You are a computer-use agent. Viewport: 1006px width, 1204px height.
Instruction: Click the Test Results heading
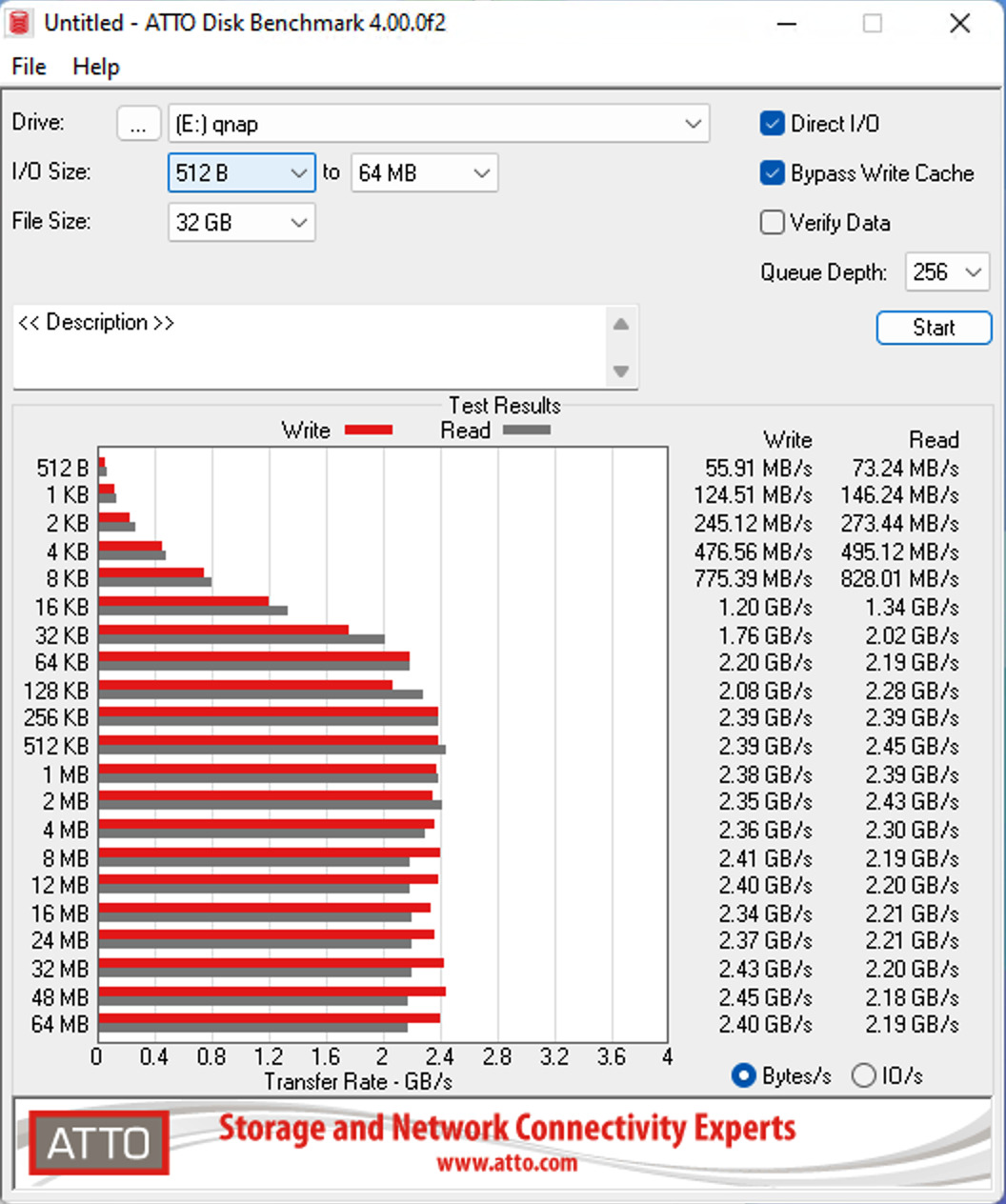(505, 405)
